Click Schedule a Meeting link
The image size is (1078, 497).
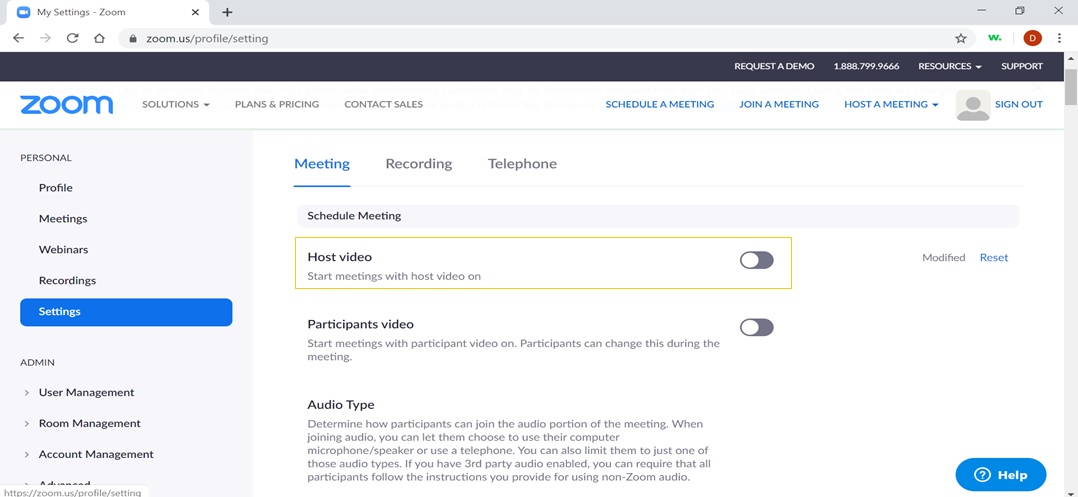point(659,104)
